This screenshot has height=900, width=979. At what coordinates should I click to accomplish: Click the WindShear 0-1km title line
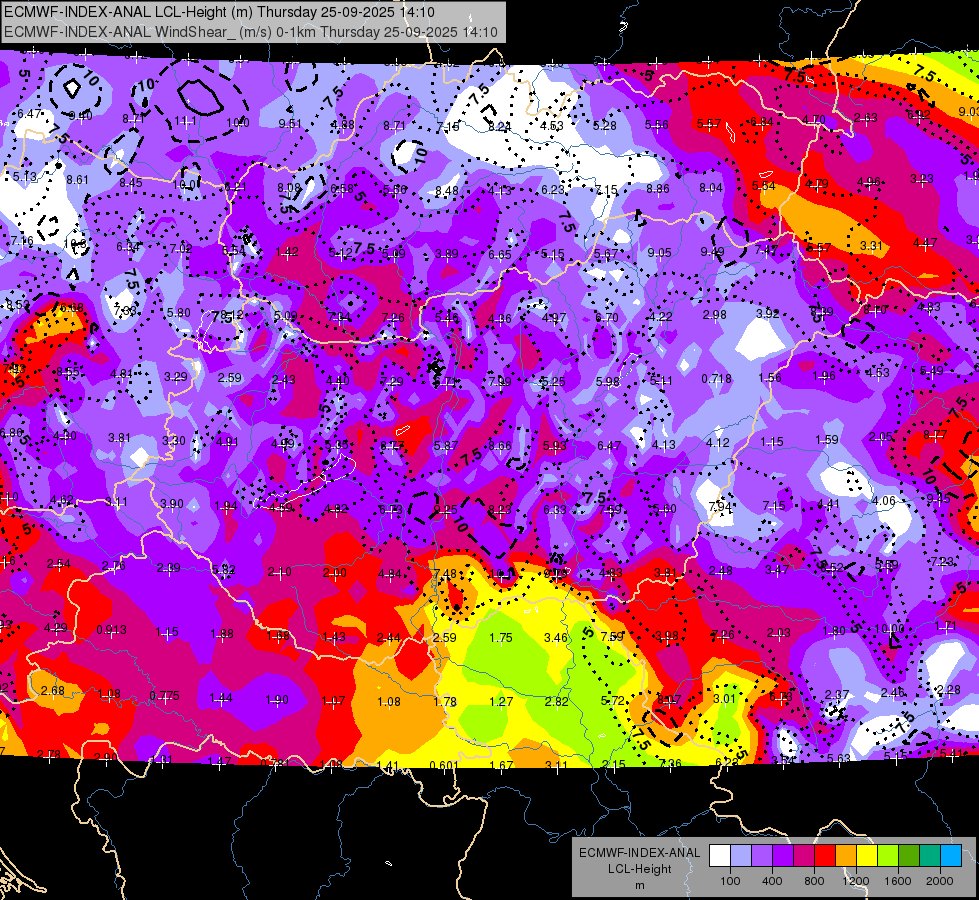click(251, 32)
